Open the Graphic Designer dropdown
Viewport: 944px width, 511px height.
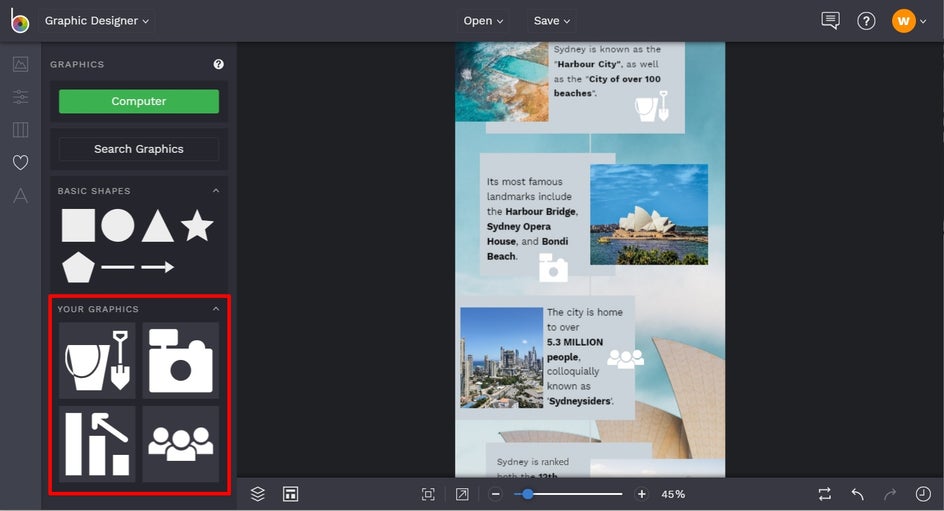(96, 20)
